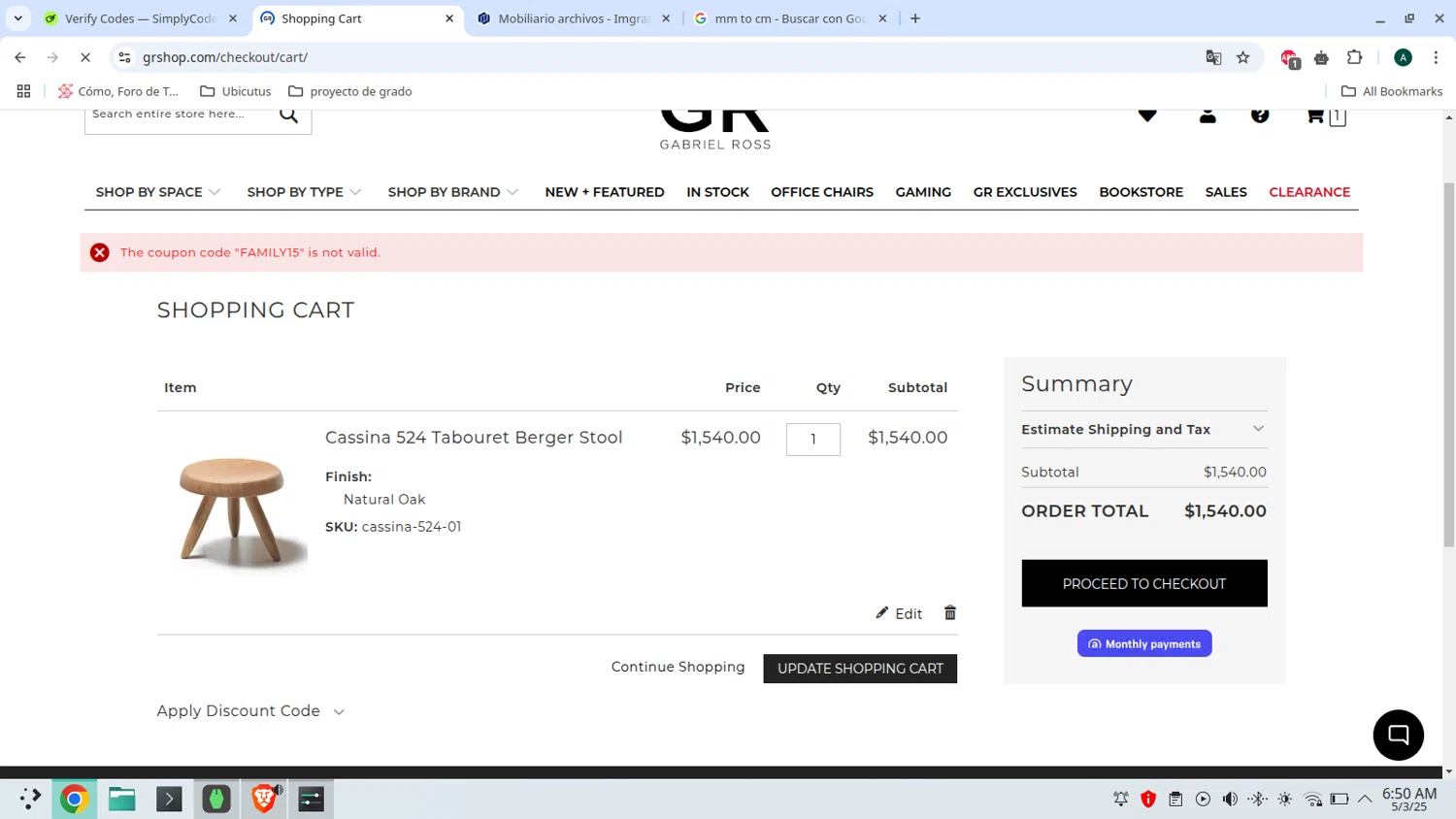Open the Ubicutus bookmarks folder
This screenshot has width=1456, height=819.
235,91
